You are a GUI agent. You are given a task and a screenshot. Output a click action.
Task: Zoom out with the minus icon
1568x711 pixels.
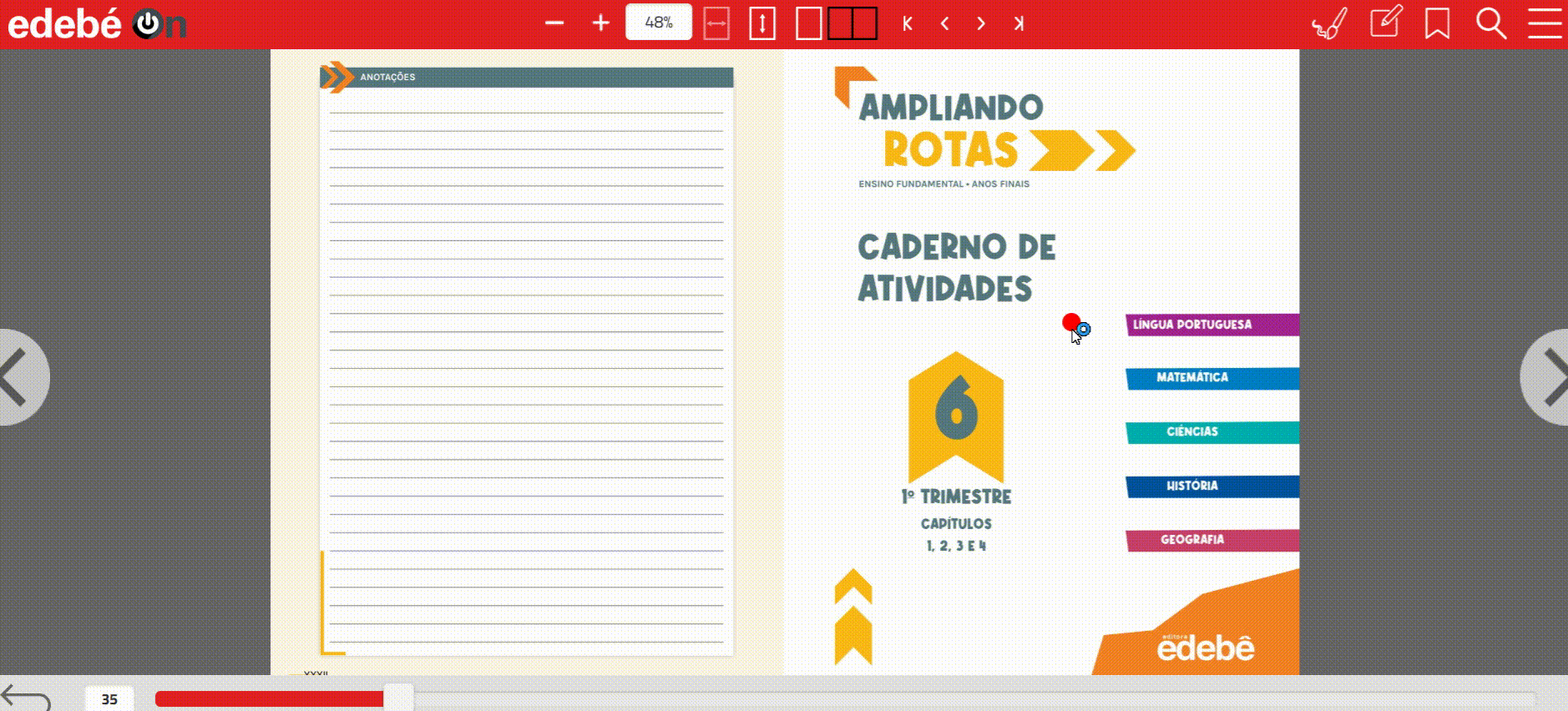(554, 23)
